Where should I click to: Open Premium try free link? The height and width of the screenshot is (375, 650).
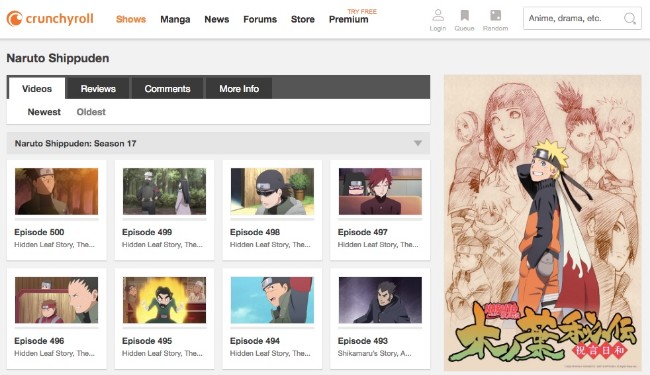point(349,19)
